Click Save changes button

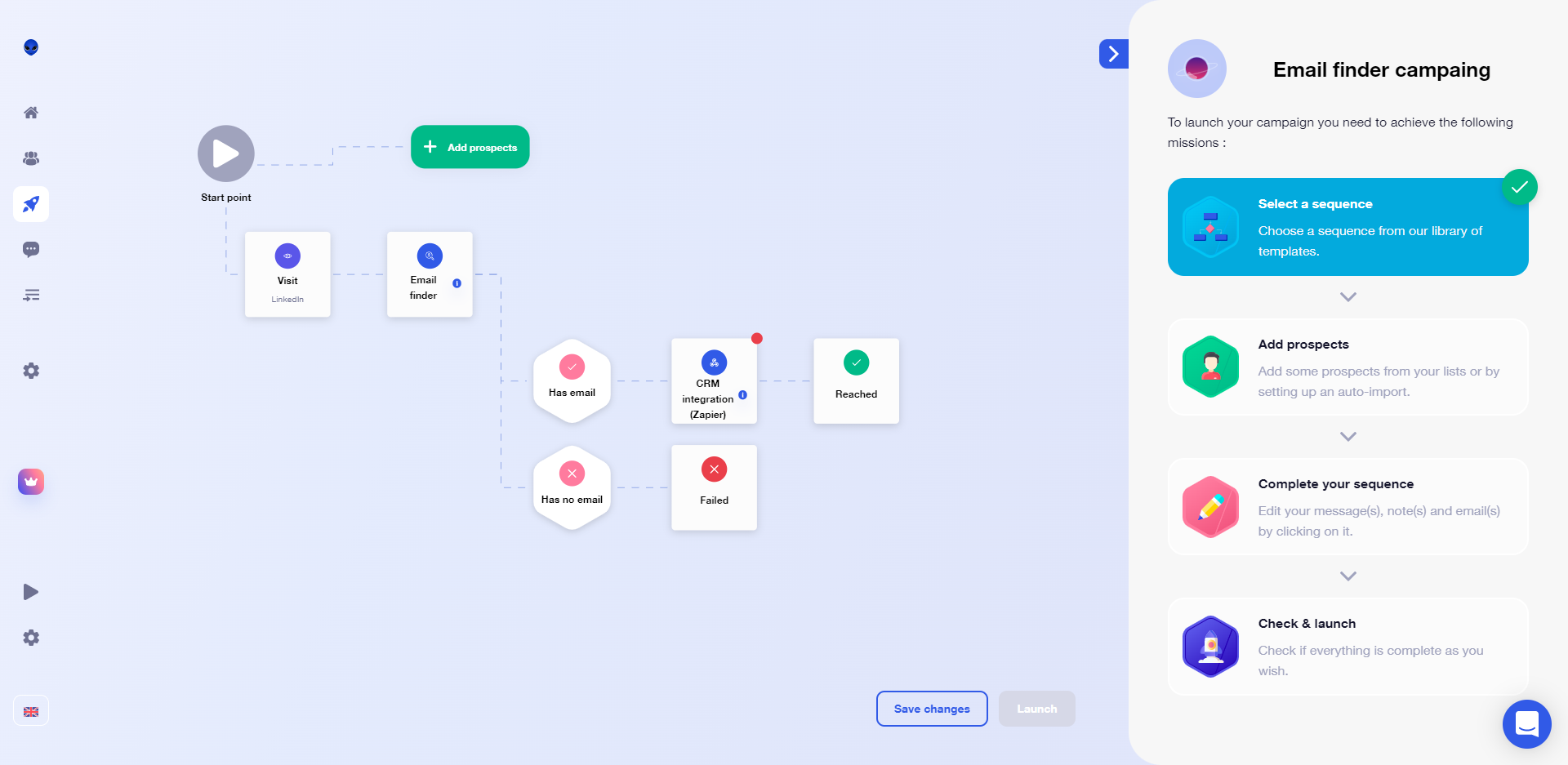[x=932, y=709]
